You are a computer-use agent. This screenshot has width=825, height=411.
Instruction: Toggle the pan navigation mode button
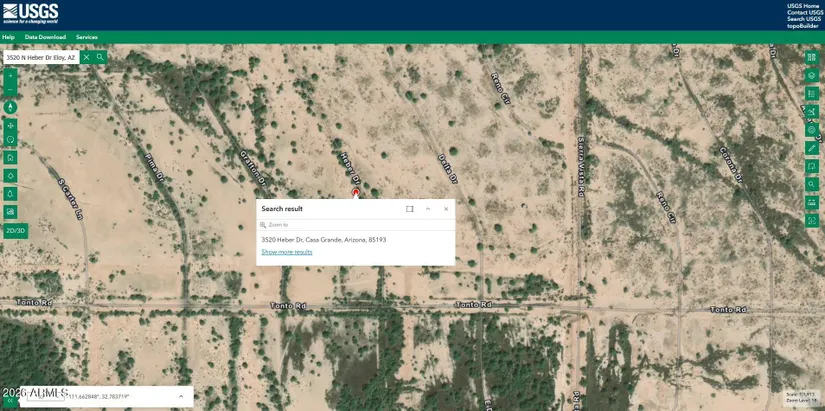point(10,126)
